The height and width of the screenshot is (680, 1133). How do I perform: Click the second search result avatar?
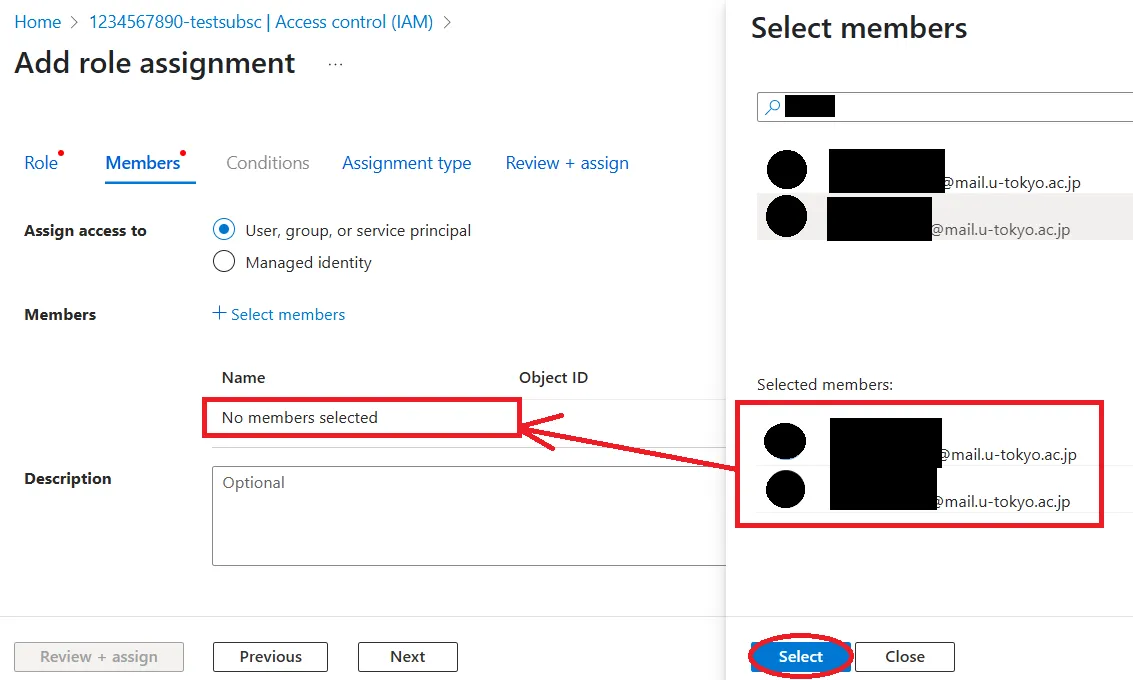(x=786, y=216)
